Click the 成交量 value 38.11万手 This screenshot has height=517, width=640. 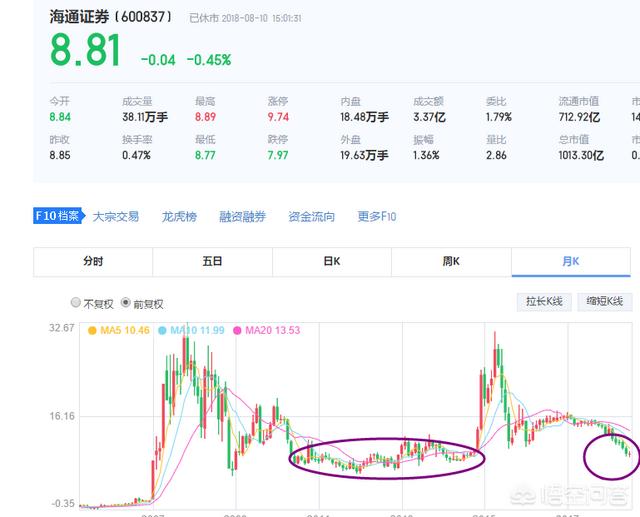click(145, 118)
